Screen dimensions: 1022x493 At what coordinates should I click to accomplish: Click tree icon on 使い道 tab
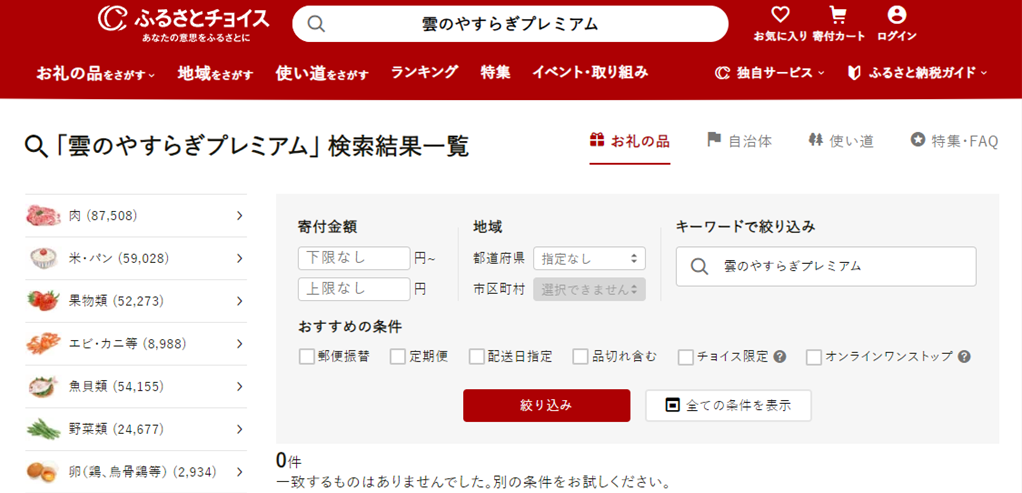click(x=815, y=140)
